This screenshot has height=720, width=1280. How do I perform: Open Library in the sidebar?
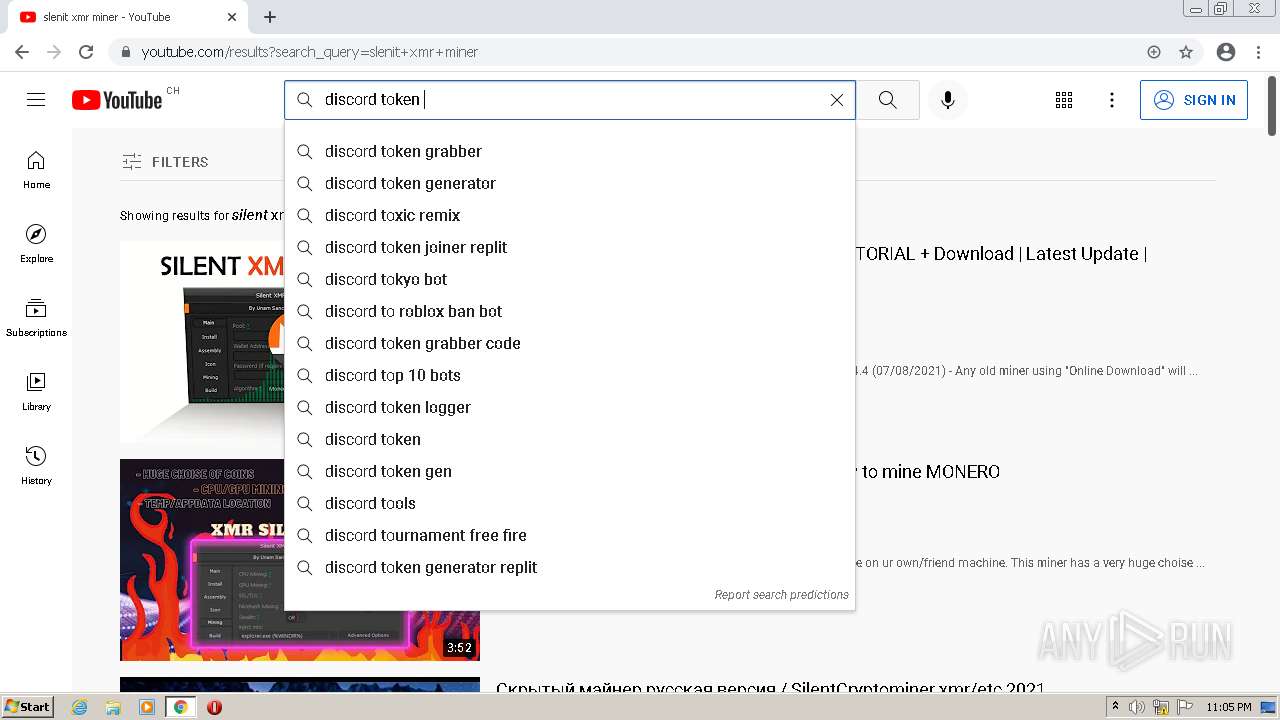(36, 392)
